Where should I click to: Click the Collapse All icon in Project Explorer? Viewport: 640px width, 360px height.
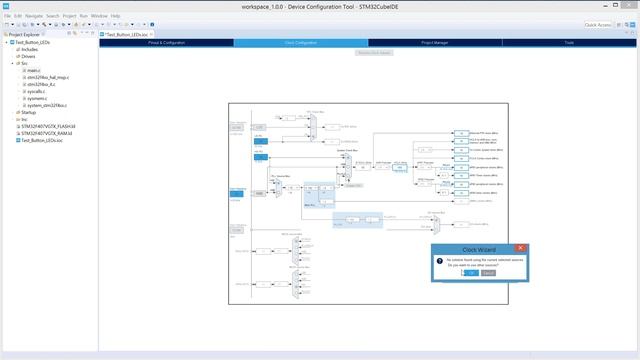coord(69,33)
